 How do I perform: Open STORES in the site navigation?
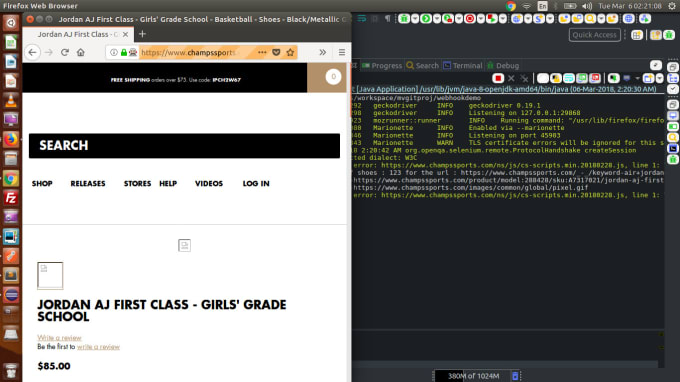pos(137,184)
